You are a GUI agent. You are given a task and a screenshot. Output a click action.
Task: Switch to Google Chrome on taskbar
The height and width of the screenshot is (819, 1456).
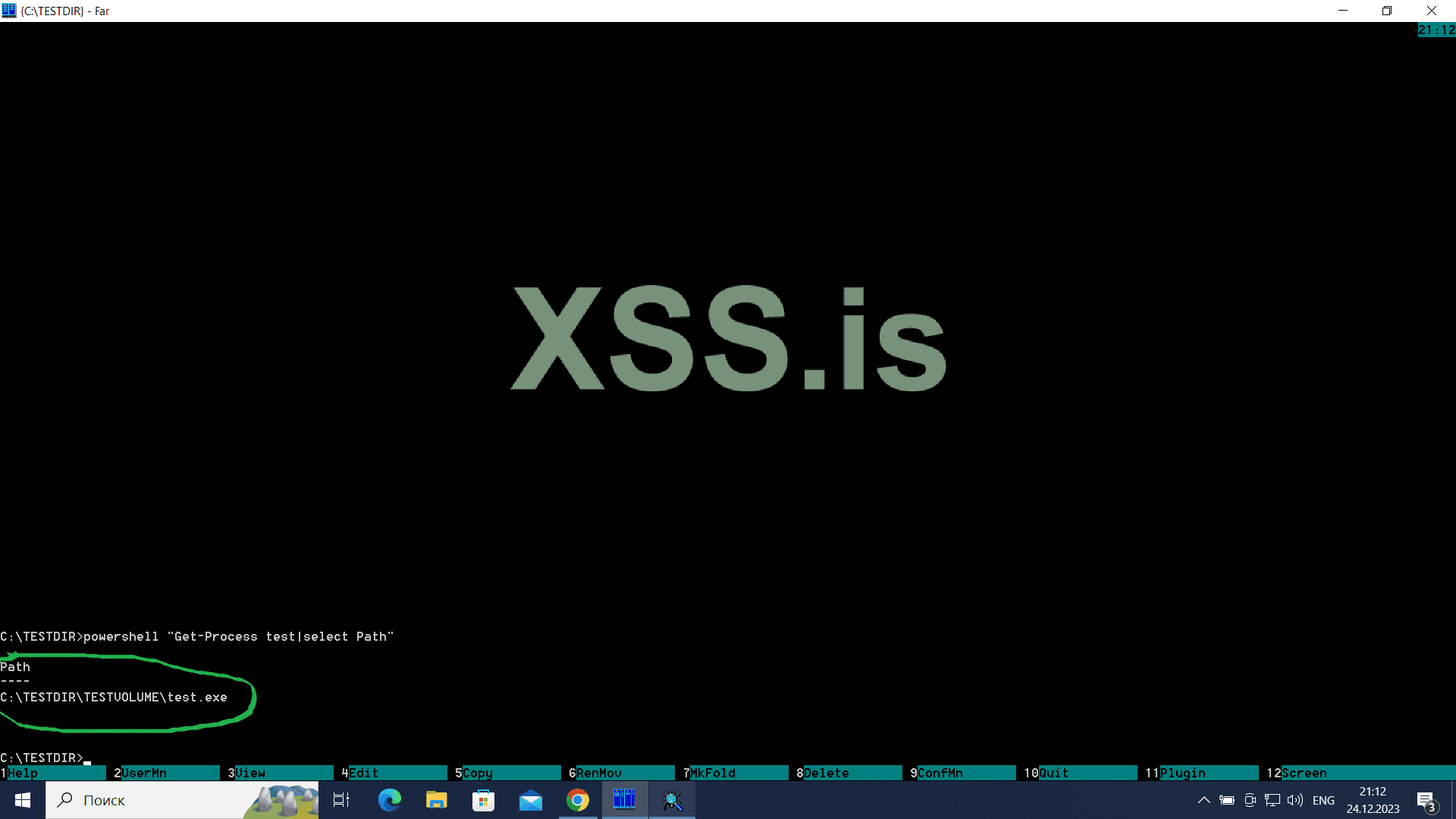(x=578, y=800)
